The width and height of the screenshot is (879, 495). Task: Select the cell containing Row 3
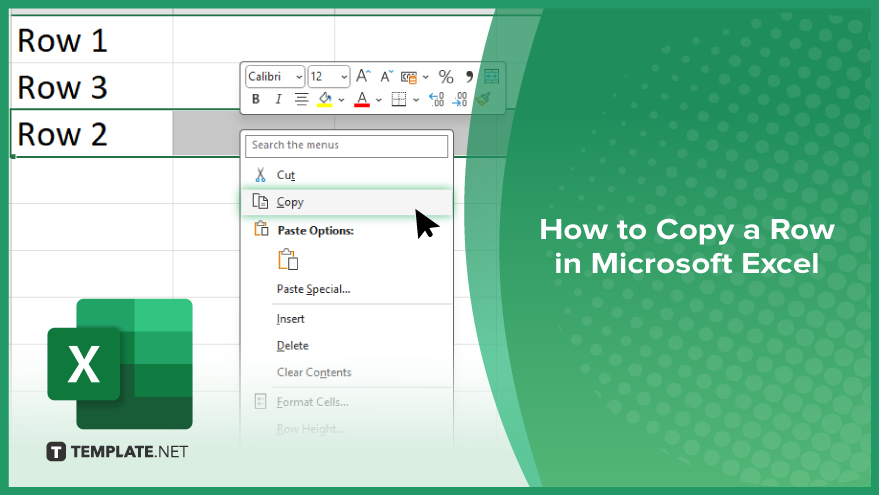pyautogui.click(x=91, y=87)
